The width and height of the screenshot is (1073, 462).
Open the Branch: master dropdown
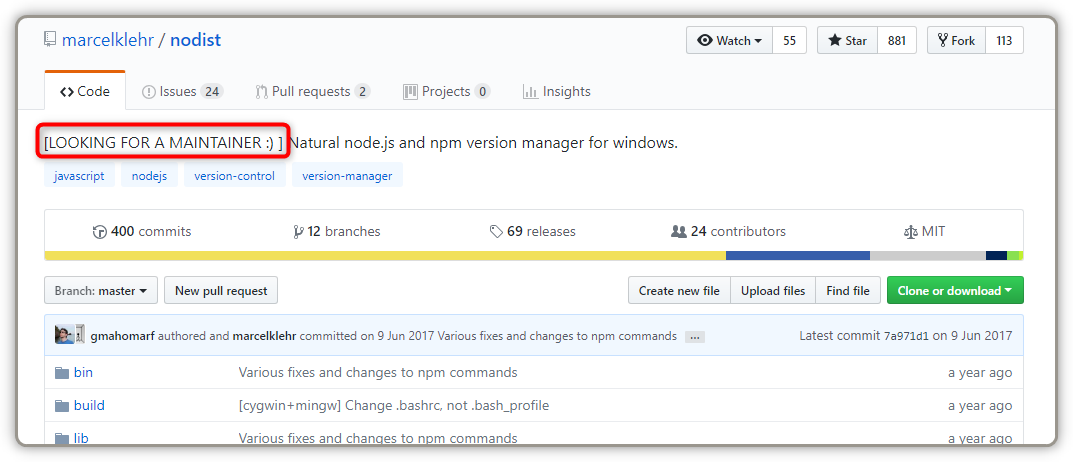point(101,290)
